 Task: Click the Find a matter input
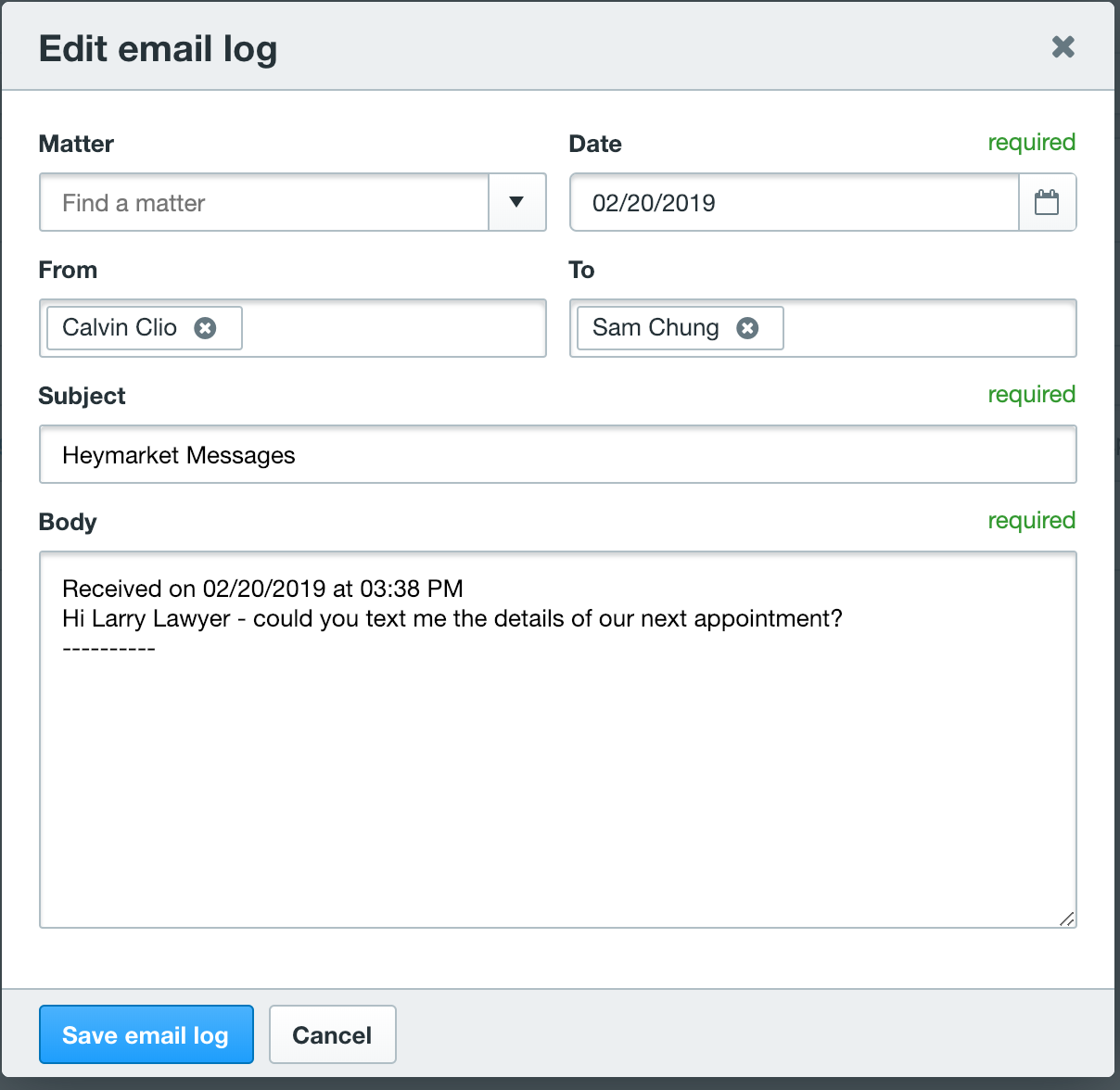264,202
